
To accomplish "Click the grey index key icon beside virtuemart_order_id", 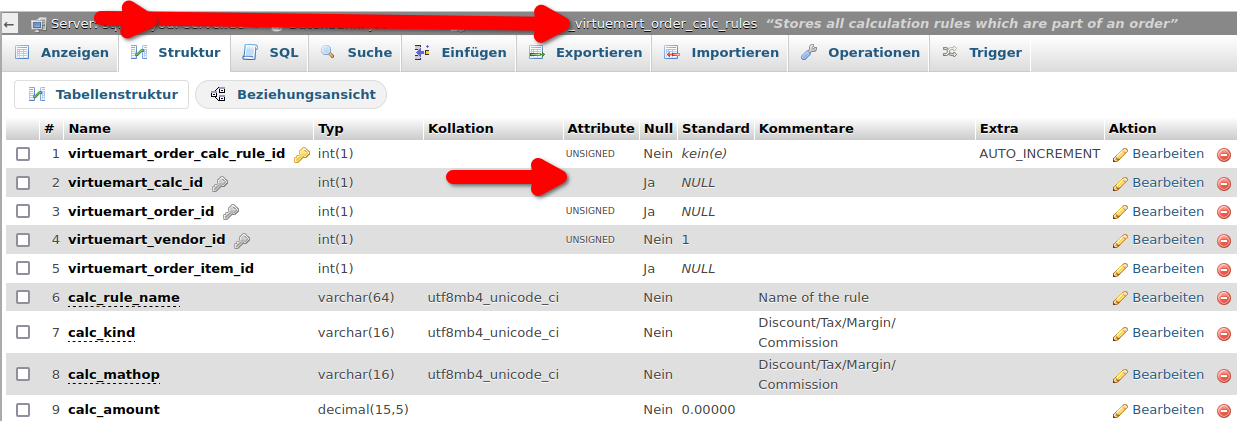I will pyautogui.click(x=230, y=212).
